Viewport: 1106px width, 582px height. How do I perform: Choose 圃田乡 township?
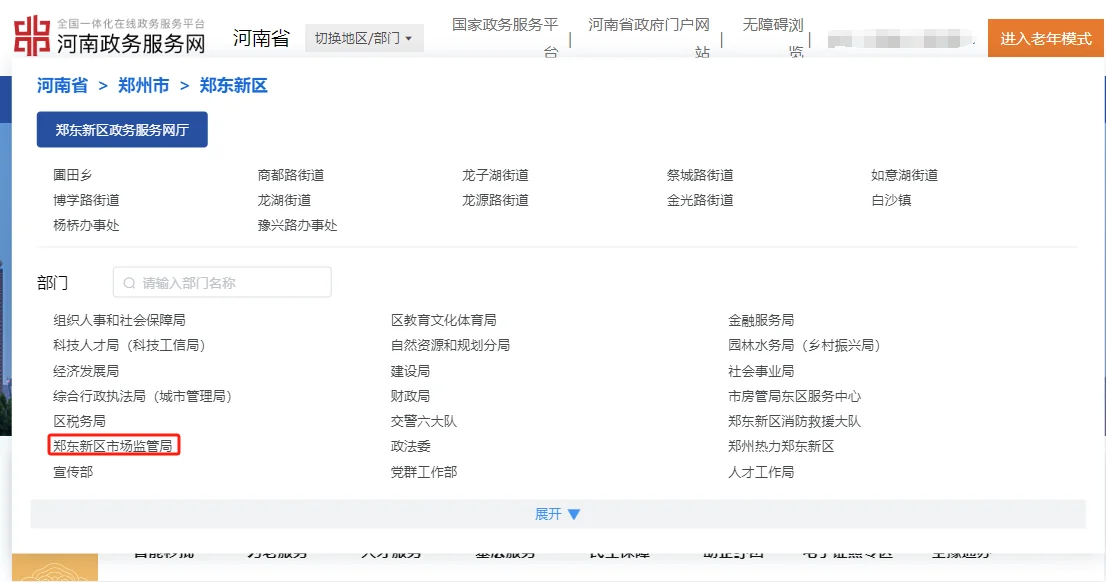pyautogui.click(x=73, y=175)
